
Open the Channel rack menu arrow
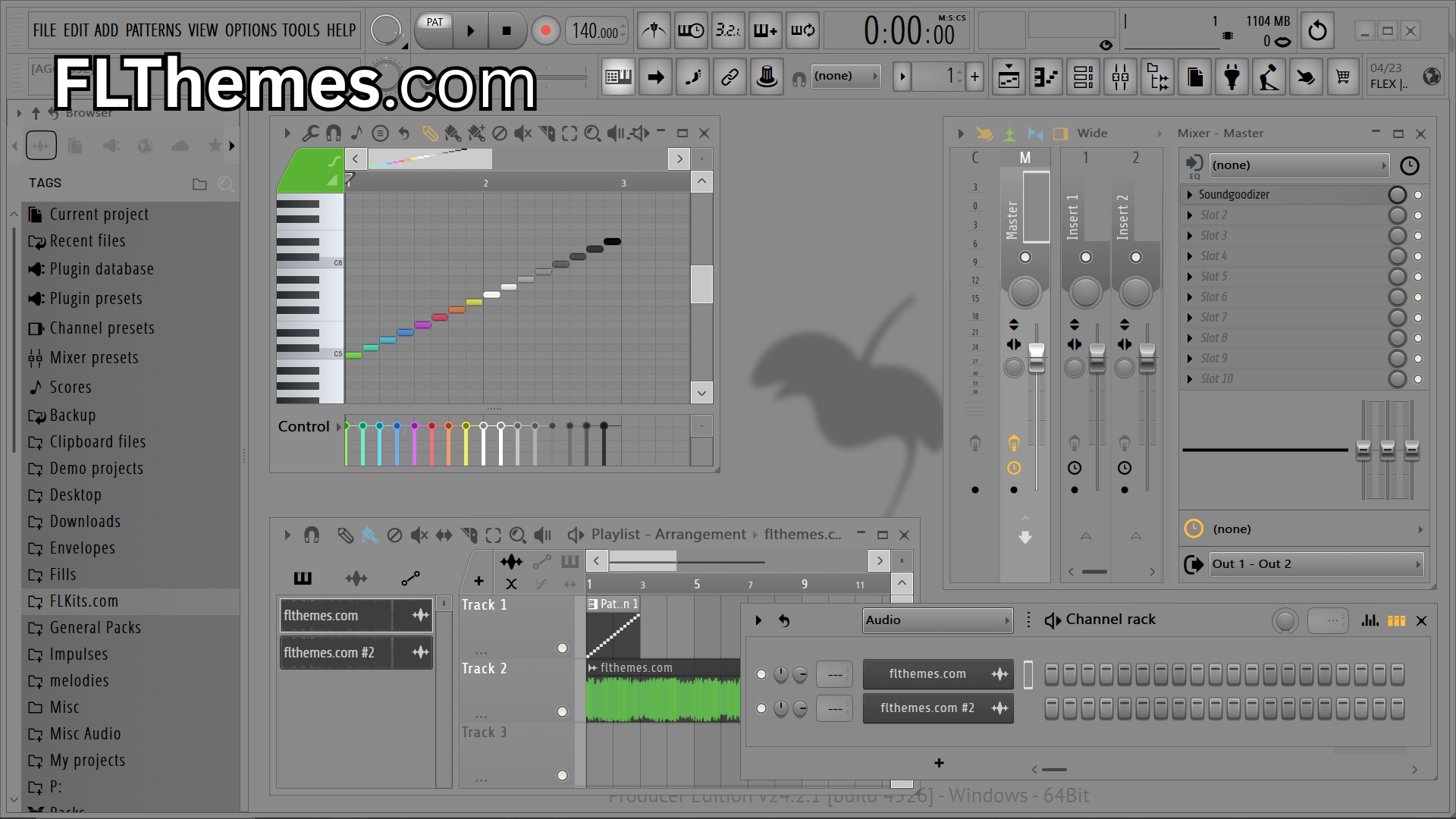(758, 620)
